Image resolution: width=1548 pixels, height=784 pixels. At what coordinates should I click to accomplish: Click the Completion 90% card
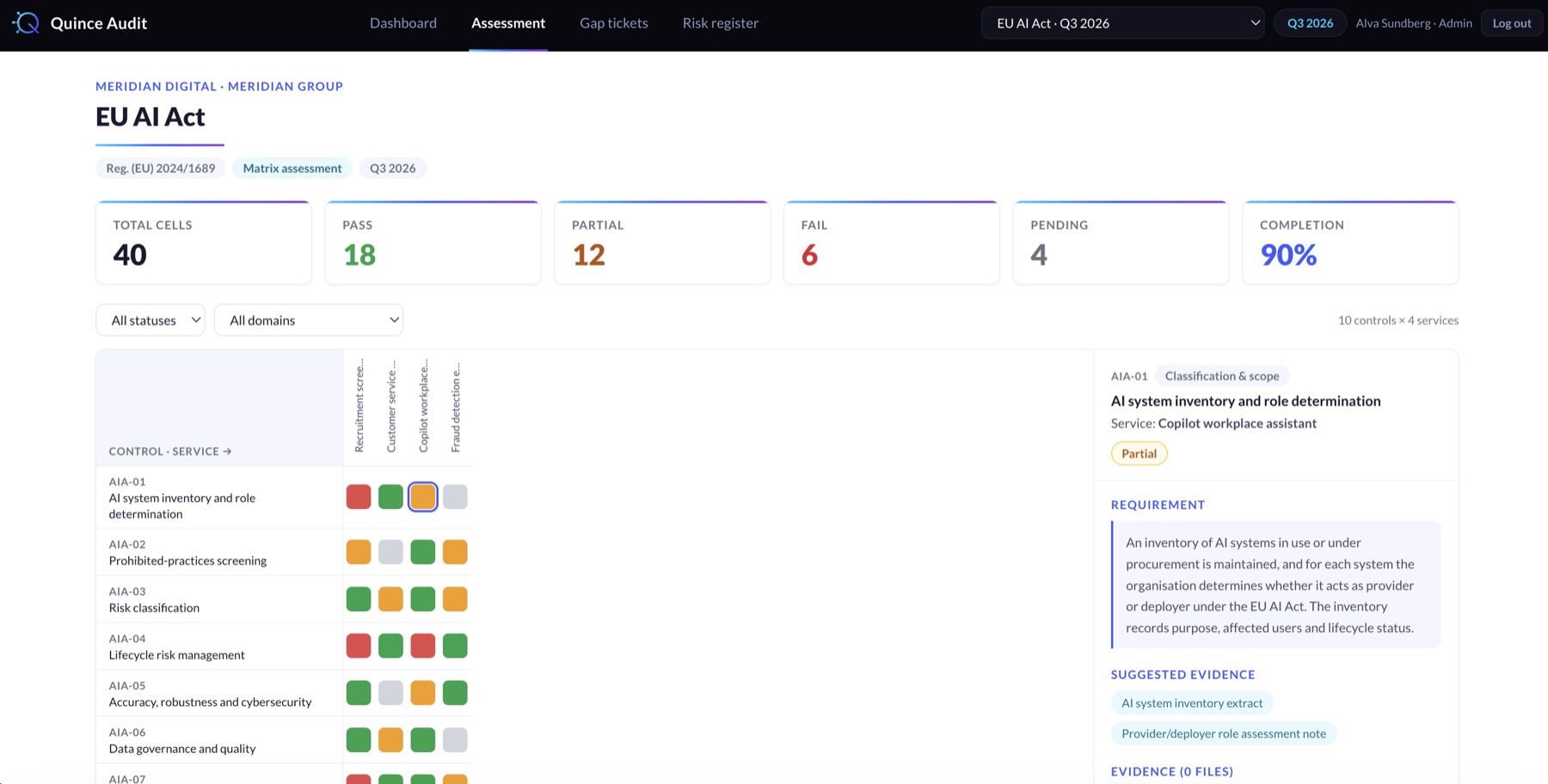tap(1350, 242)
